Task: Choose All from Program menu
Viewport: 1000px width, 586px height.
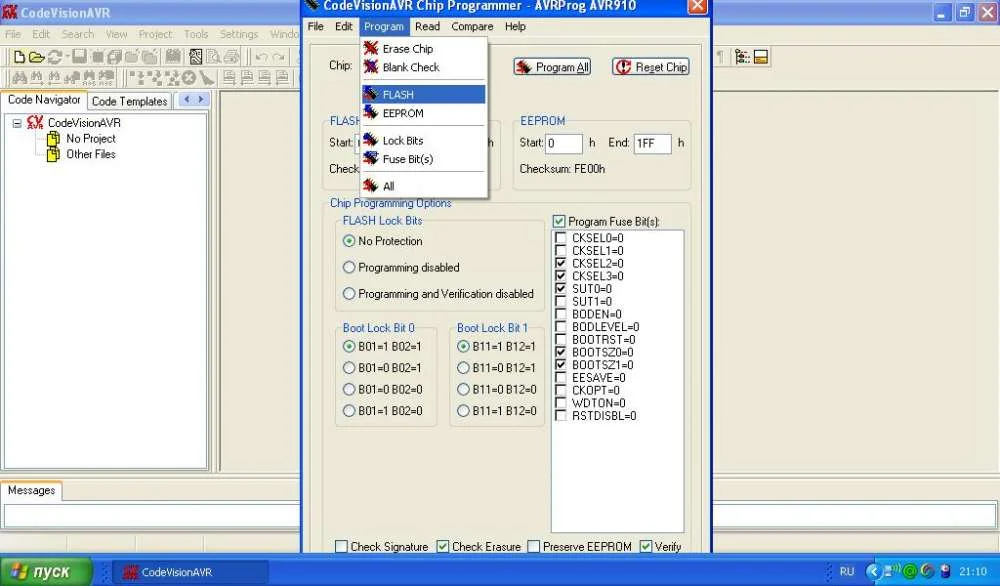Action: [x=423, y=186]
